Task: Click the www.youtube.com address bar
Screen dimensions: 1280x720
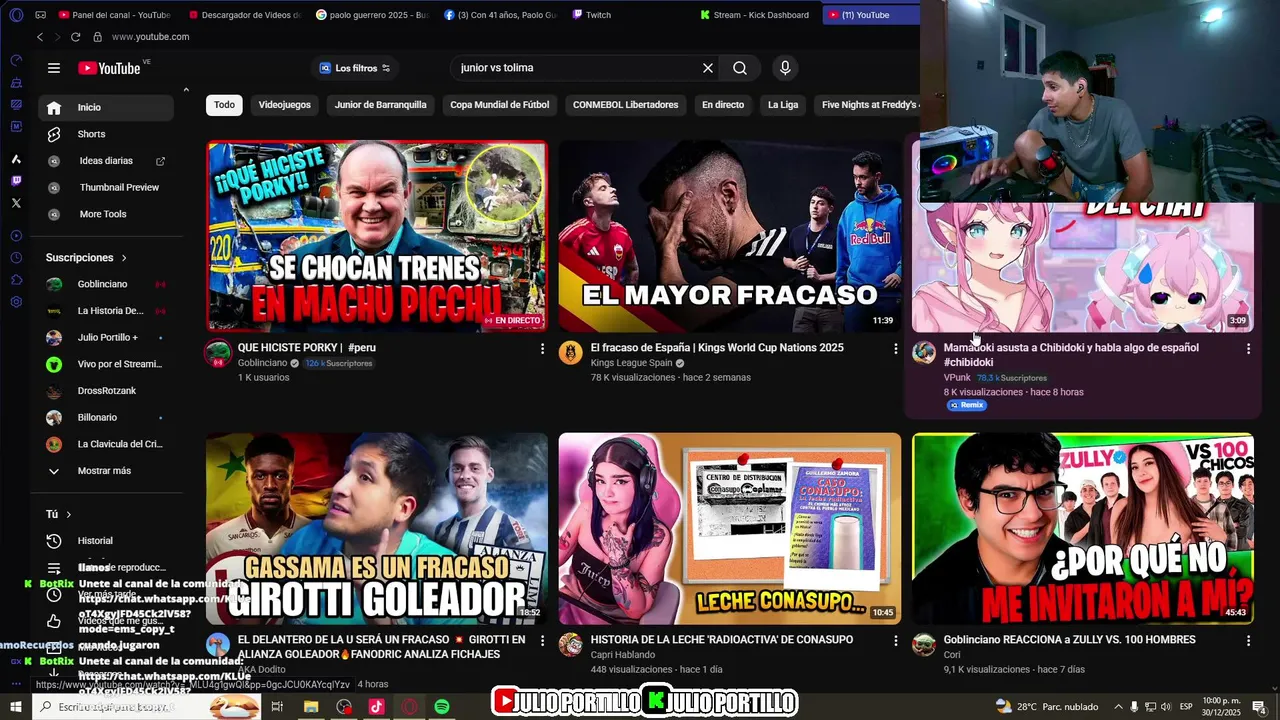Action: 150,37
